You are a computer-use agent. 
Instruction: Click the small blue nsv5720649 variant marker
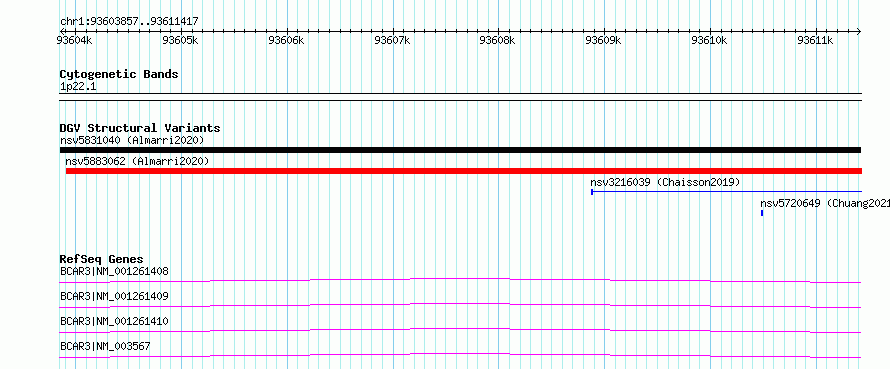(x=762, y=213)
